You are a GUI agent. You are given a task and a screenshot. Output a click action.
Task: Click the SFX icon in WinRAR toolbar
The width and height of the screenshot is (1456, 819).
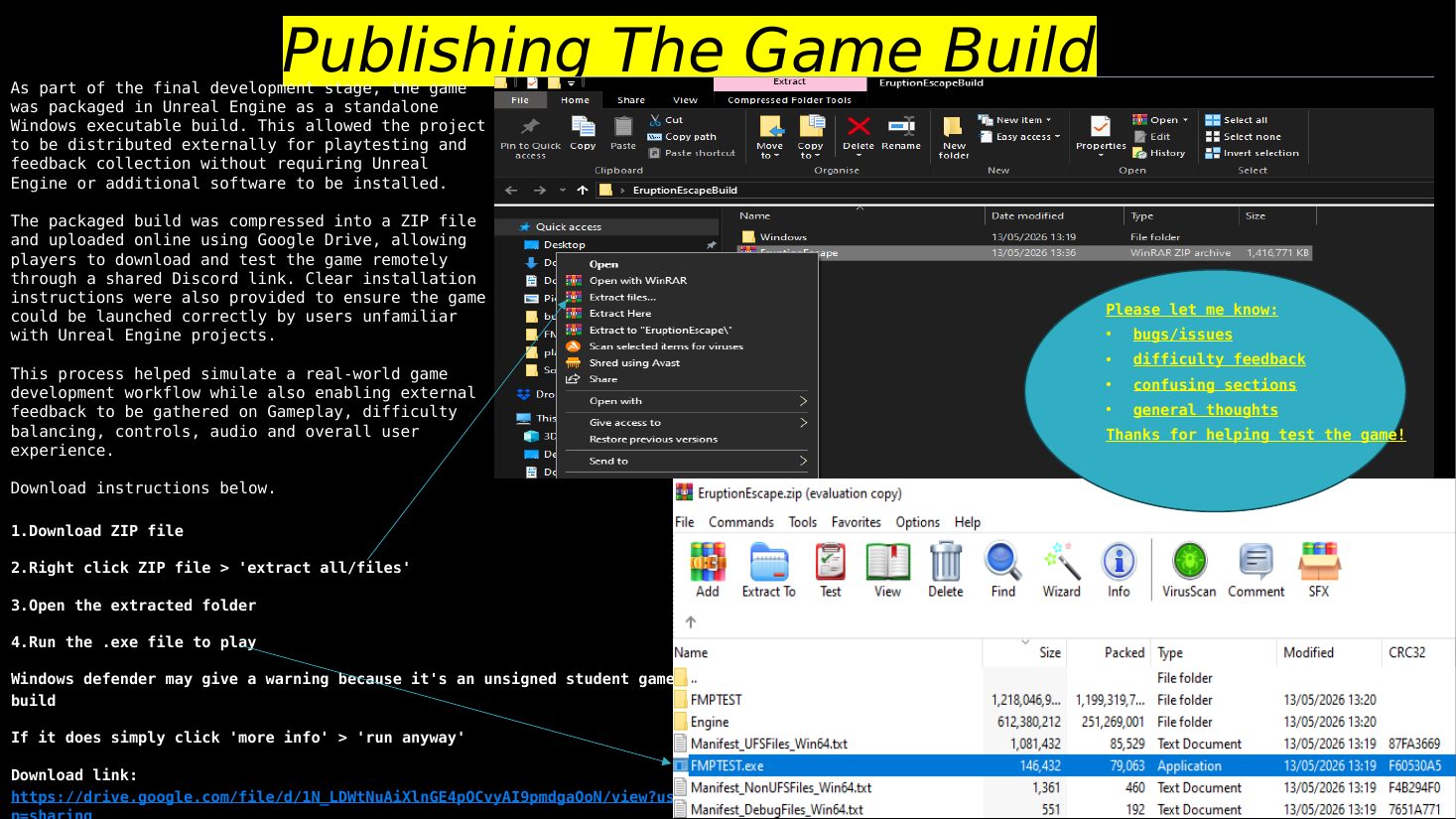point(1319,570)
